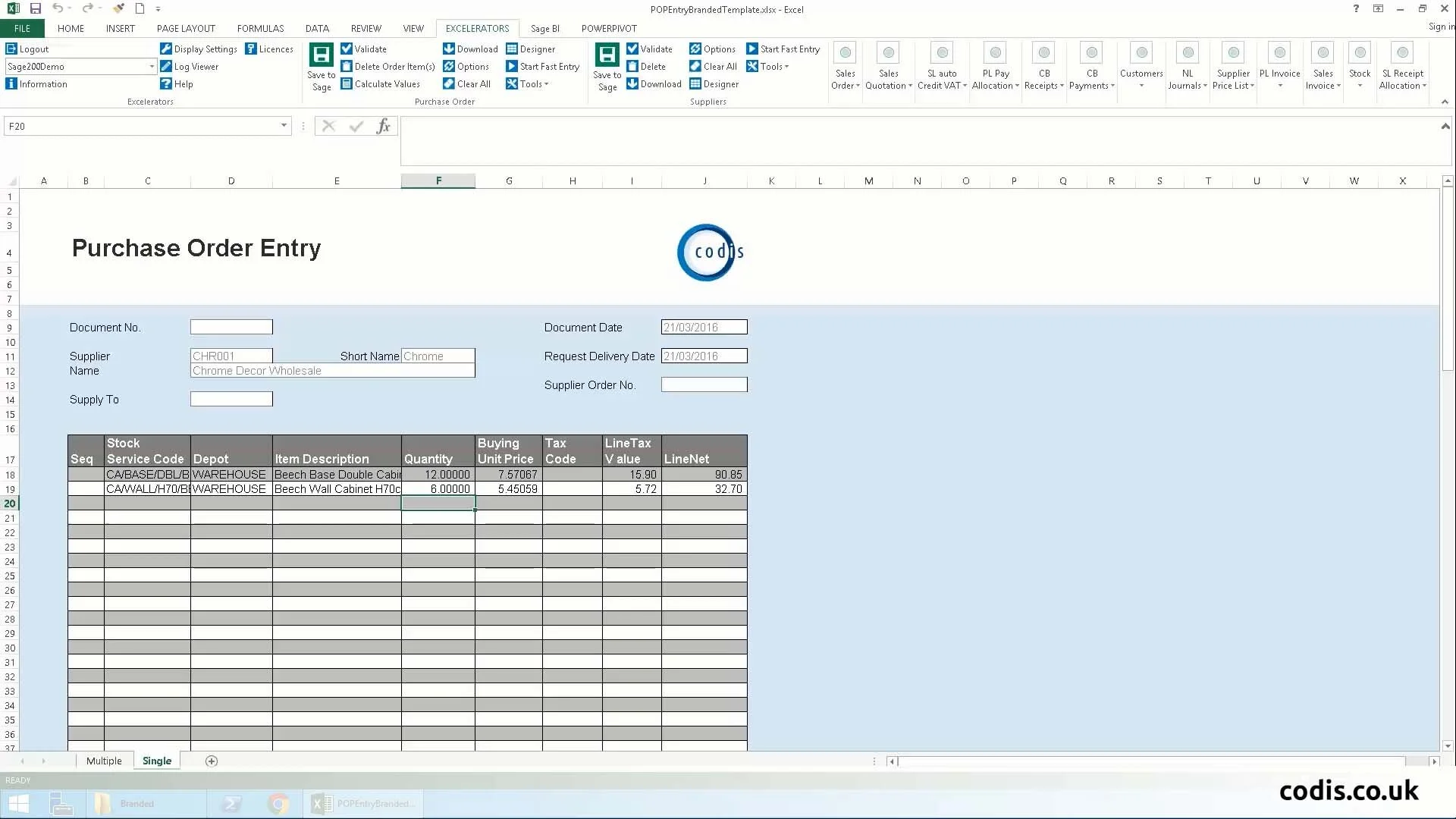The width and height of the screenshot is (1456, 819).
Task: Click the Validate icon in Purchase Order group
Action: pos(346,49)
